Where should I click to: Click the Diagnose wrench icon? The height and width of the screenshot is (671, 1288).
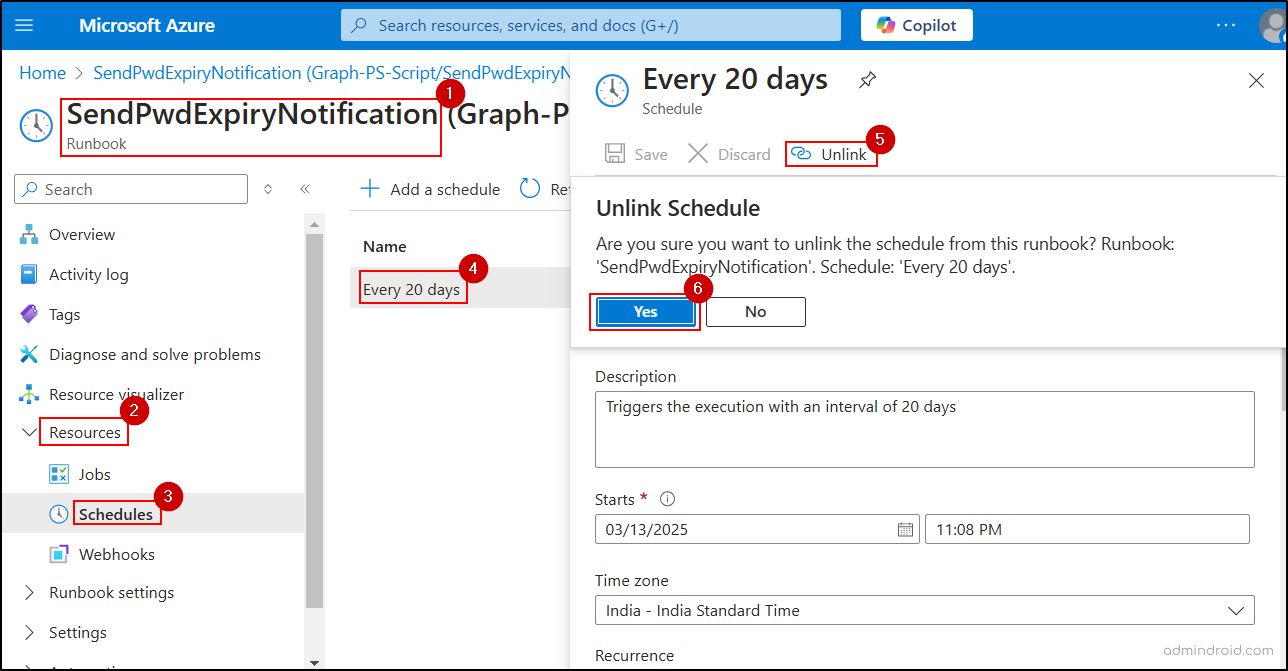click(29, 354)
